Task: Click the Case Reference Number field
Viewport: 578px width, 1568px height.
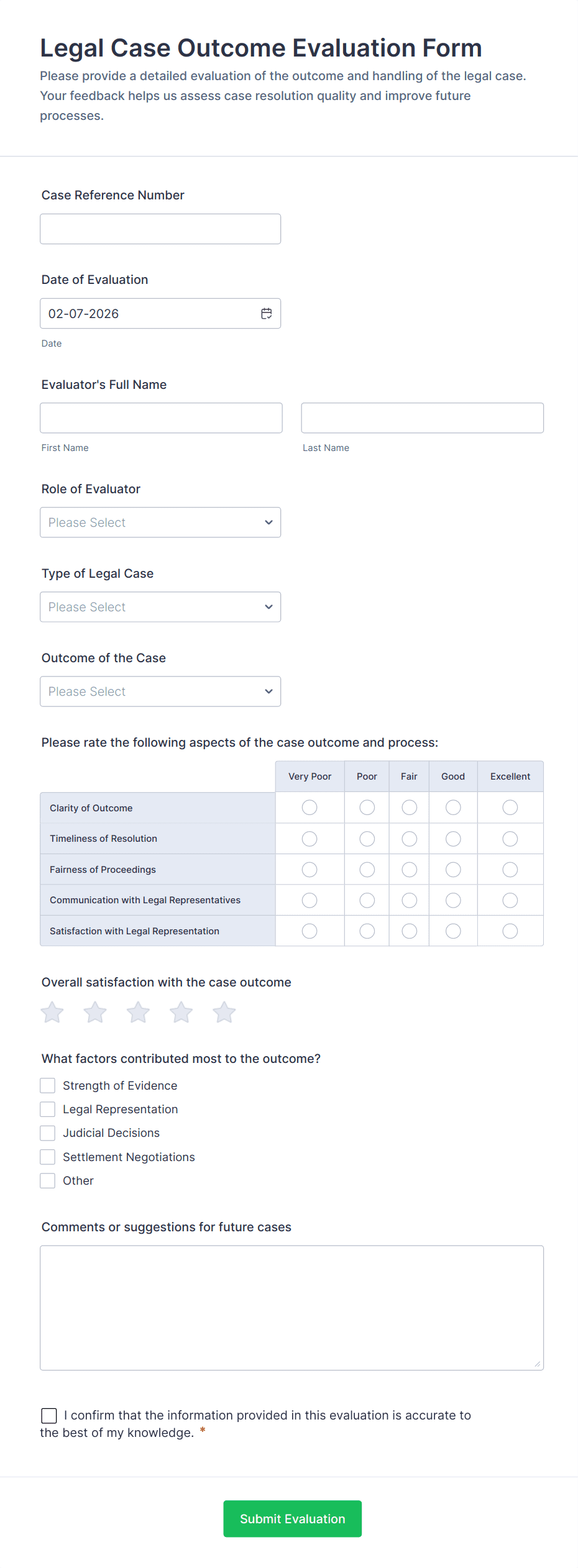Action: point(160,229)
